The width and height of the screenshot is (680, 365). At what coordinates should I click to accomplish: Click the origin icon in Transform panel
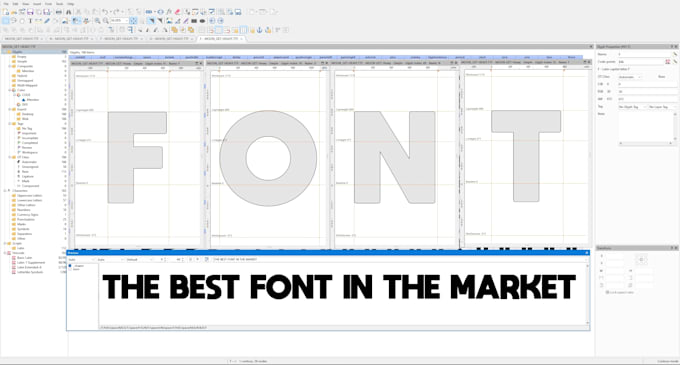point(641,259)
